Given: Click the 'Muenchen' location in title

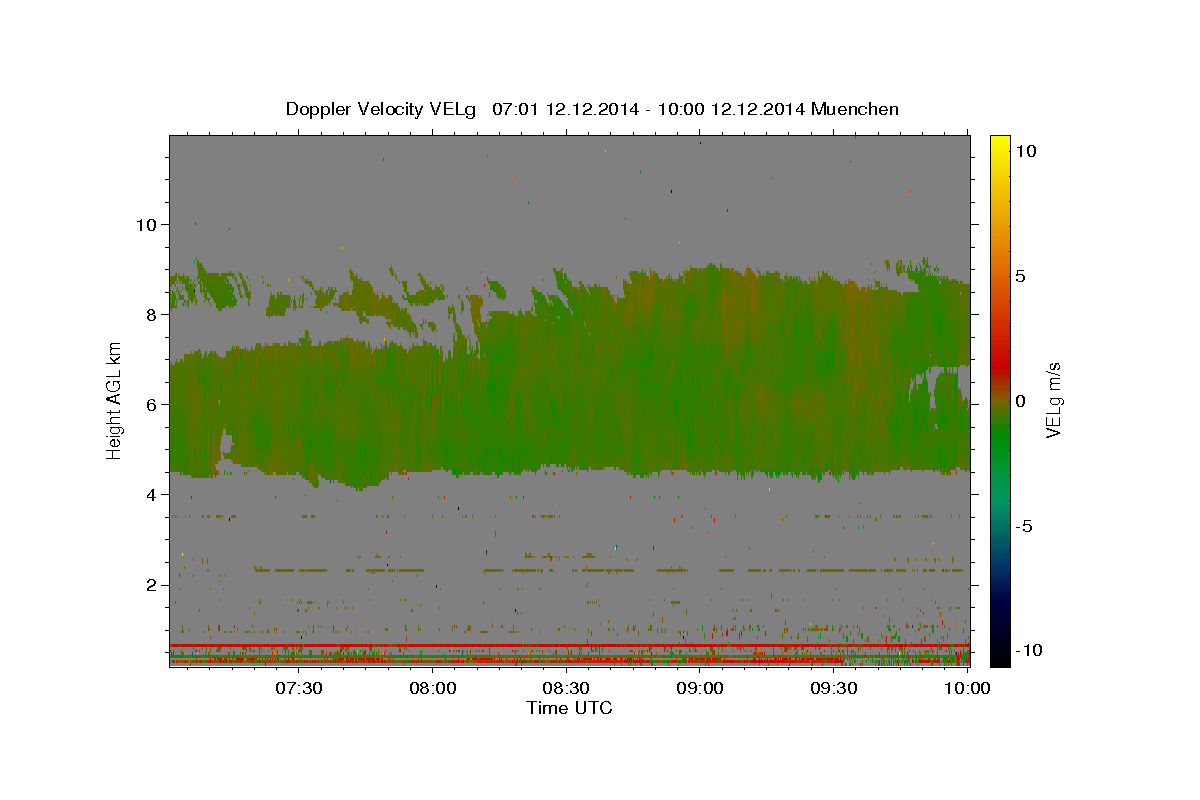Looking at the screenshot, I should 855,109.
